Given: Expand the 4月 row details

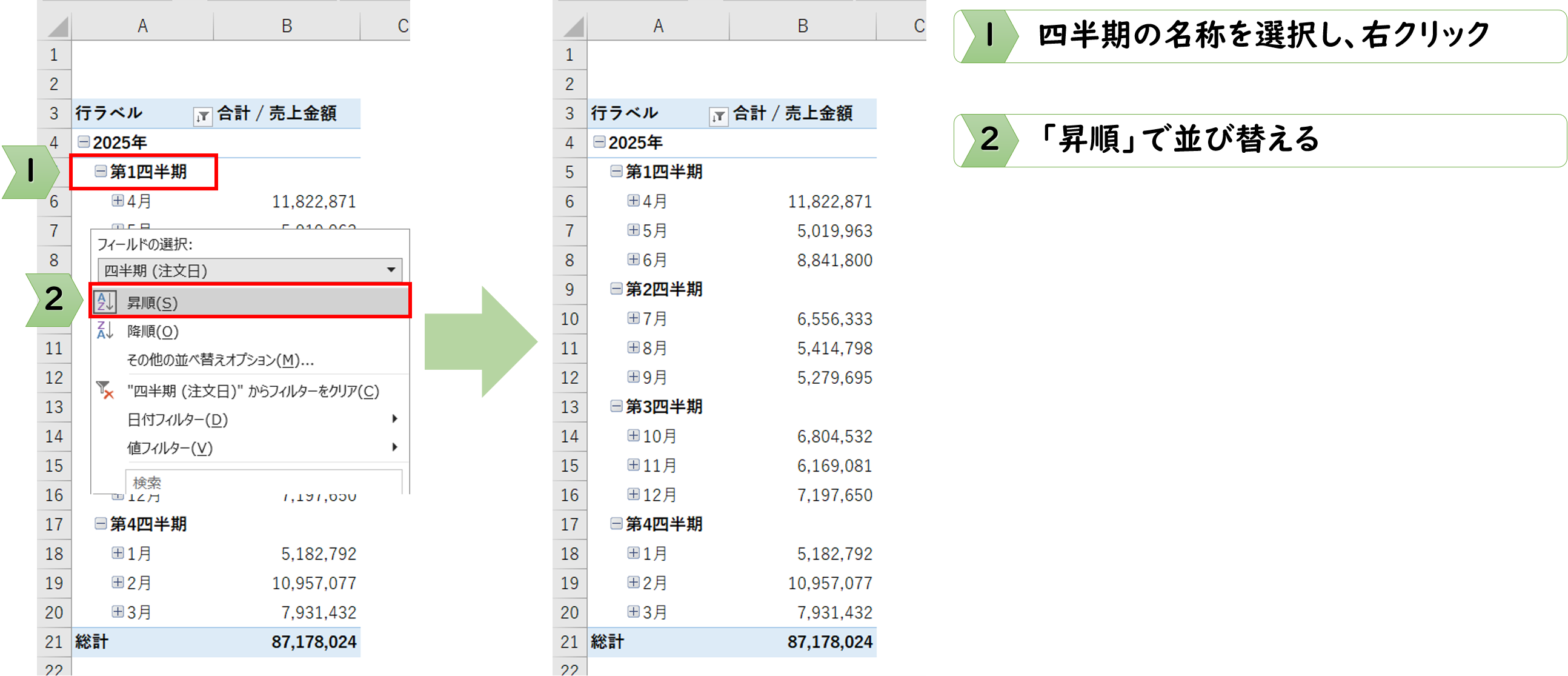Looking at the screenshot, I should tap(116, 201).
